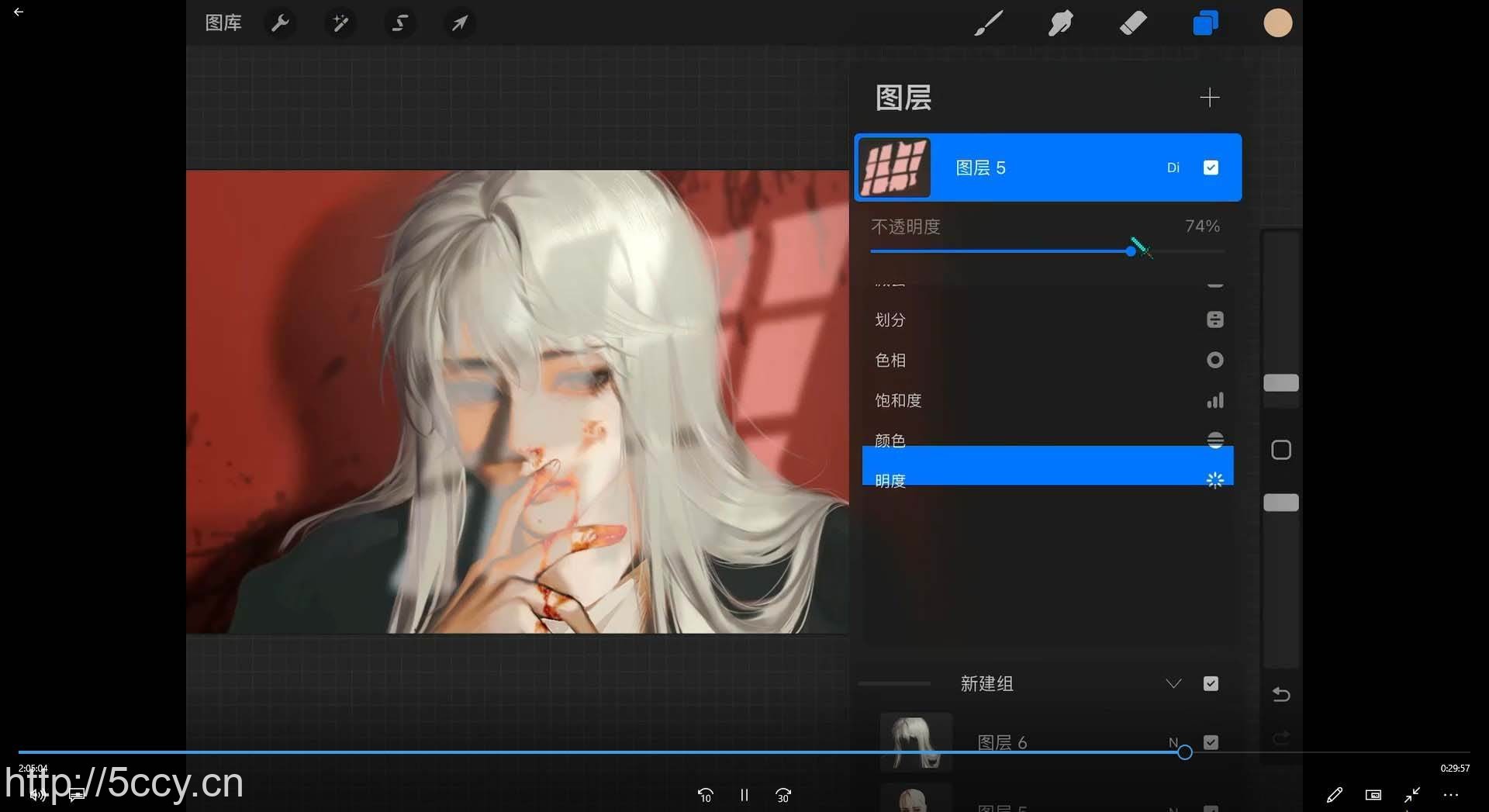Viewport: 1489px width, 812px height.
Task: Open the Actions wrench menu
Action: tap(280, 22)
